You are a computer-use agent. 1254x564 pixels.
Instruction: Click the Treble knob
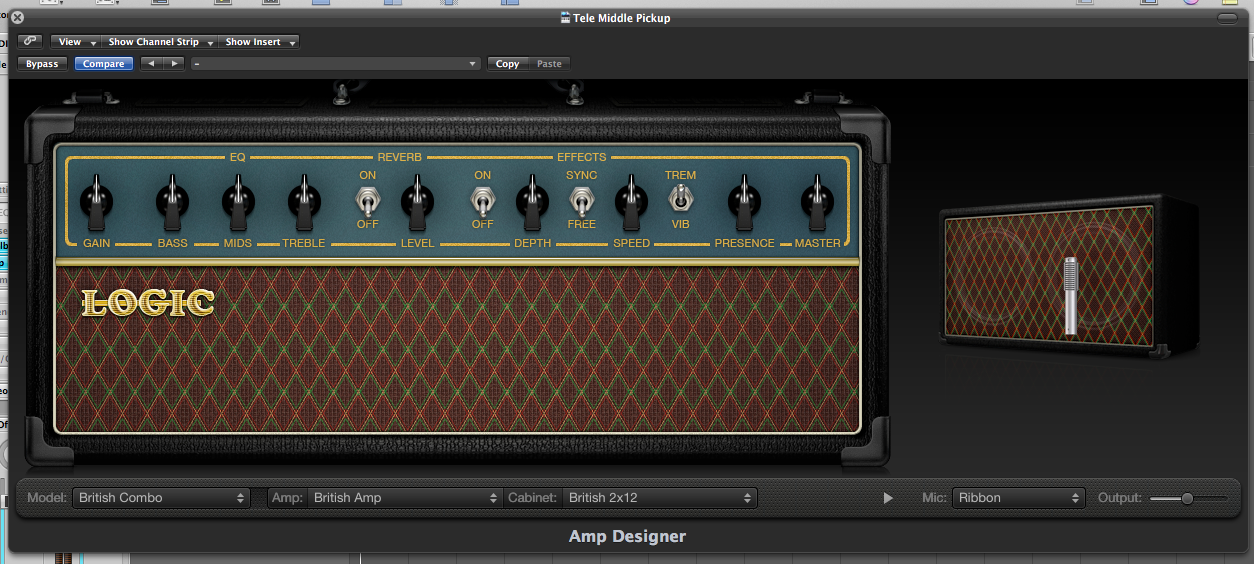tap(304, 202)
